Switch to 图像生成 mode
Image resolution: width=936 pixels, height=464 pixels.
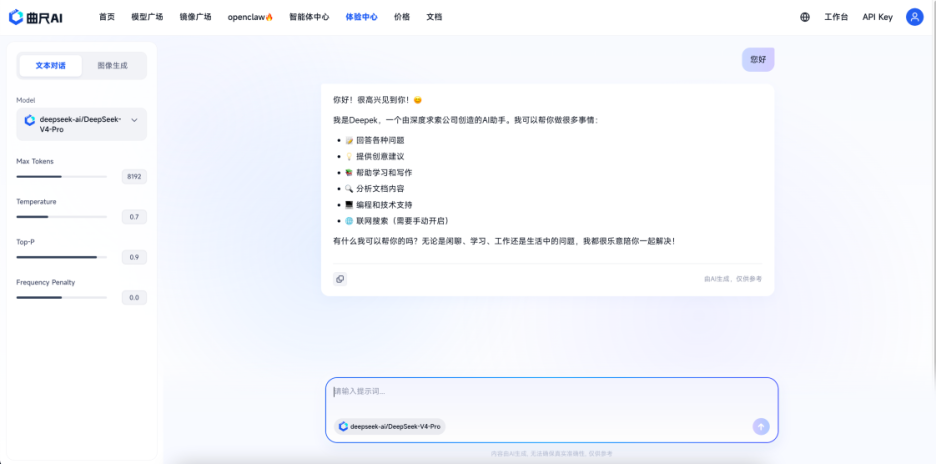[x=112, y=65]
